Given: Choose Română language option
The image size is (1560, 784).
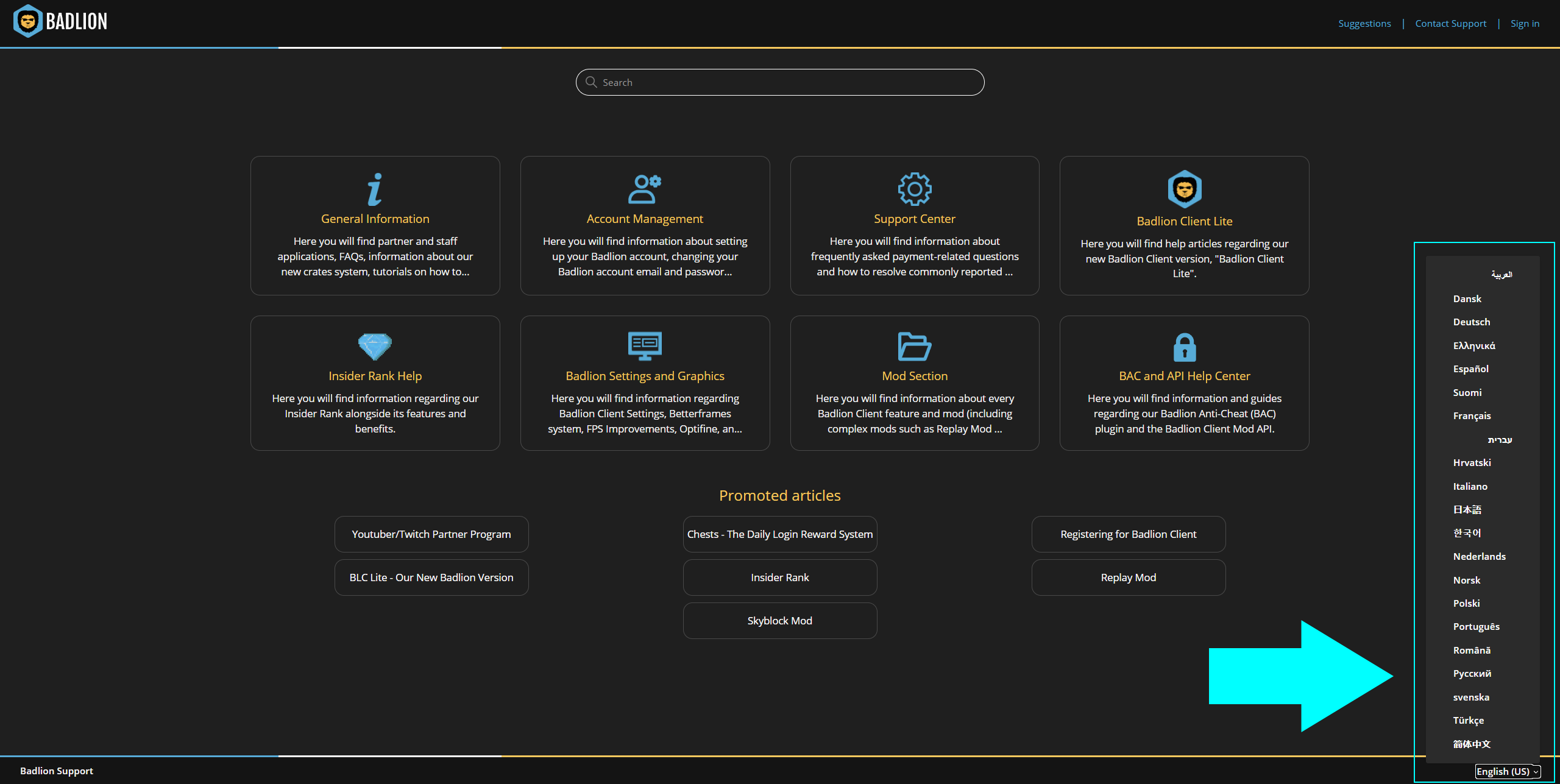Looking at the screenshot, I should click(x=1472, y=650).
